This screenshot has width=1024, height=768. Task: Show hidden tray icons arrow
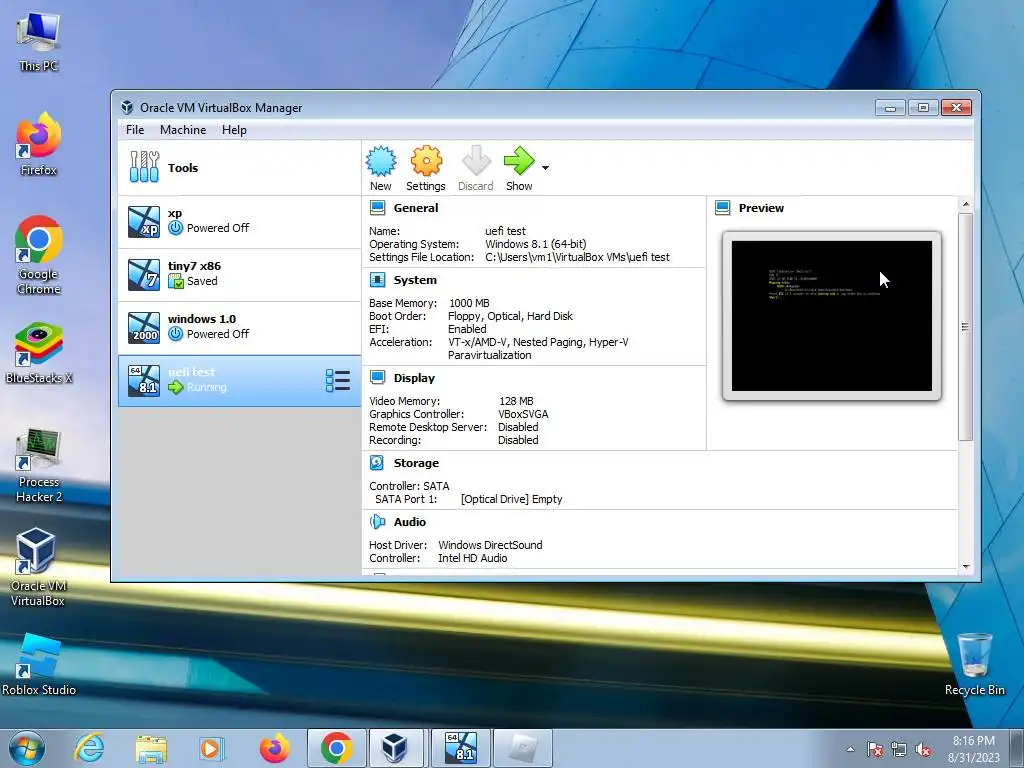coord(850,749)
